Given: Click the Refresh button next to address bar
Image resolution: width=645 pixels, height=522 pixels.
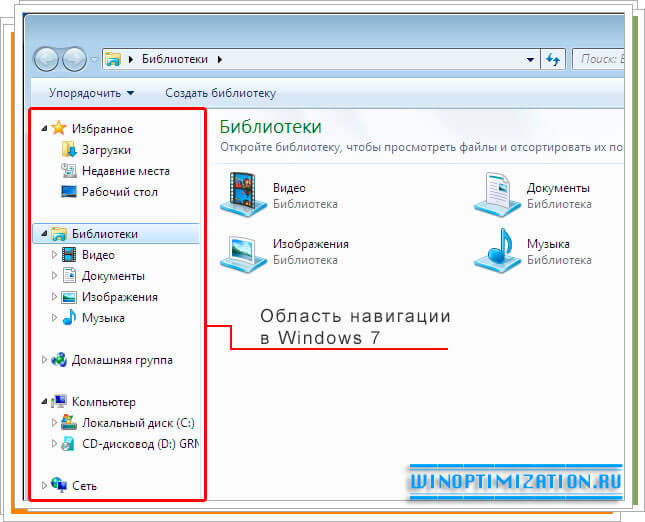Looking at the screenshot, I should tap(553, 59).
